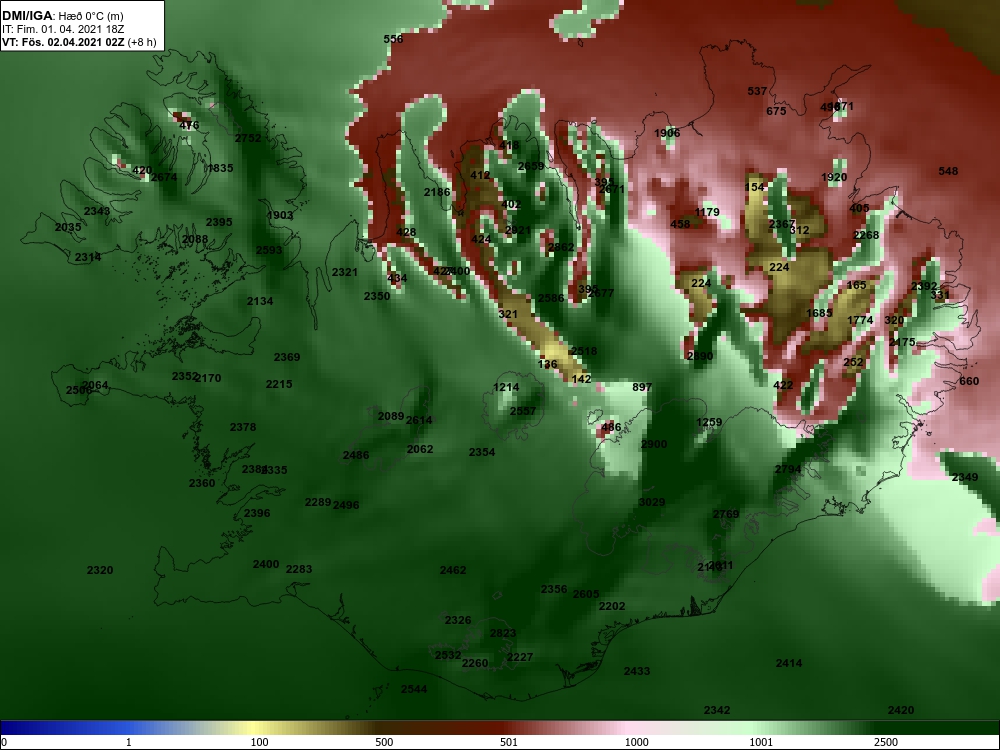Click the 2433 value
1000x750 pixels.
637,672
